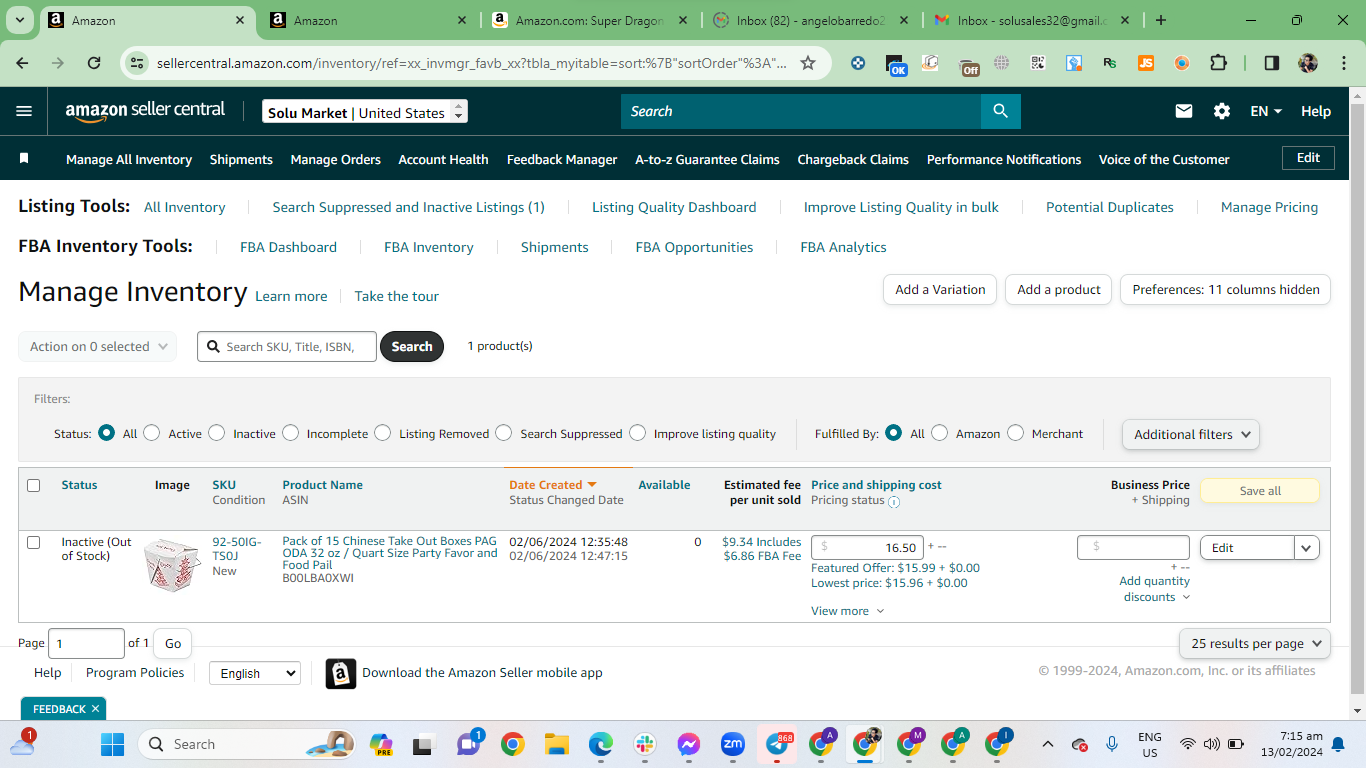Reload the page with the browser refresh icon
The height and width of the screenshot is (768, 1366).
click(x=94, y=63)
